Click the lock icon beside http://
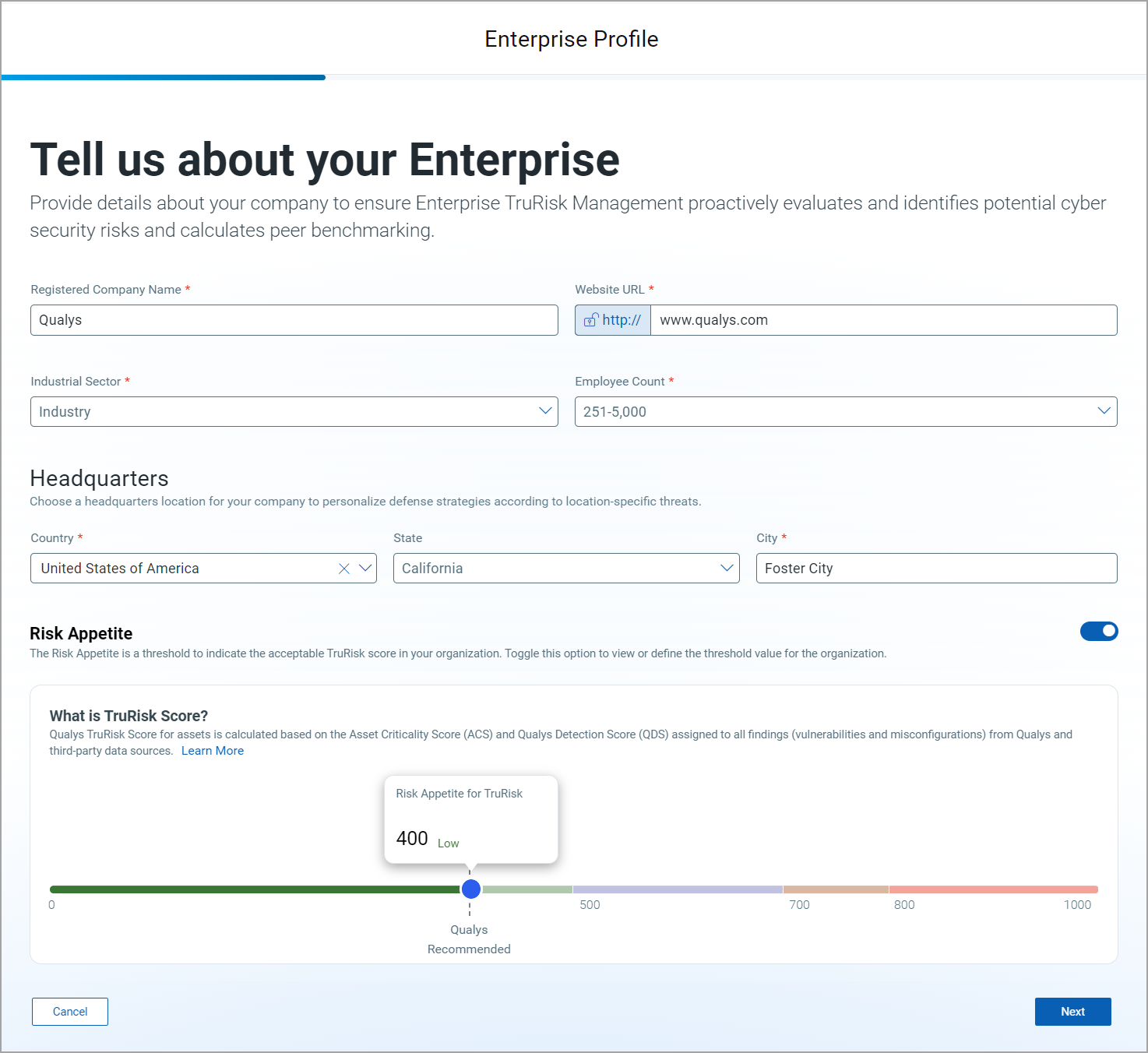This screenshot has height=1053, width=1148. (591, 320)
